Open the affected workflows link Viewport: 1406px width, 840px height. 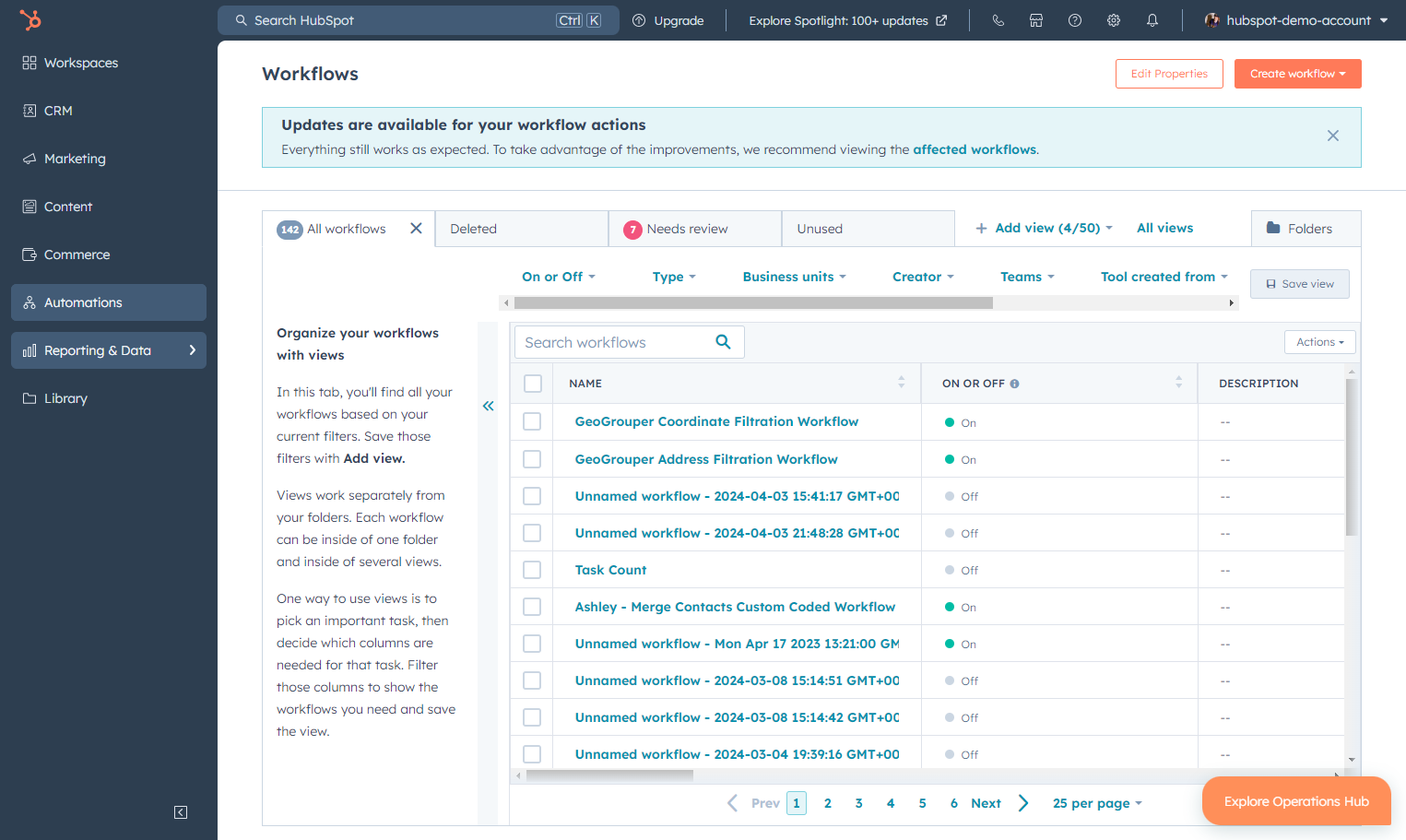pos(975,149)
